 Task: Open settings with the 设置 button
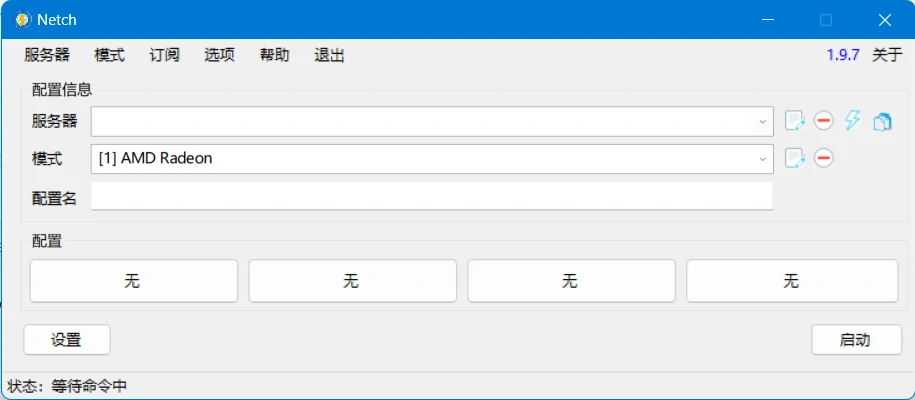pos(67,340)
